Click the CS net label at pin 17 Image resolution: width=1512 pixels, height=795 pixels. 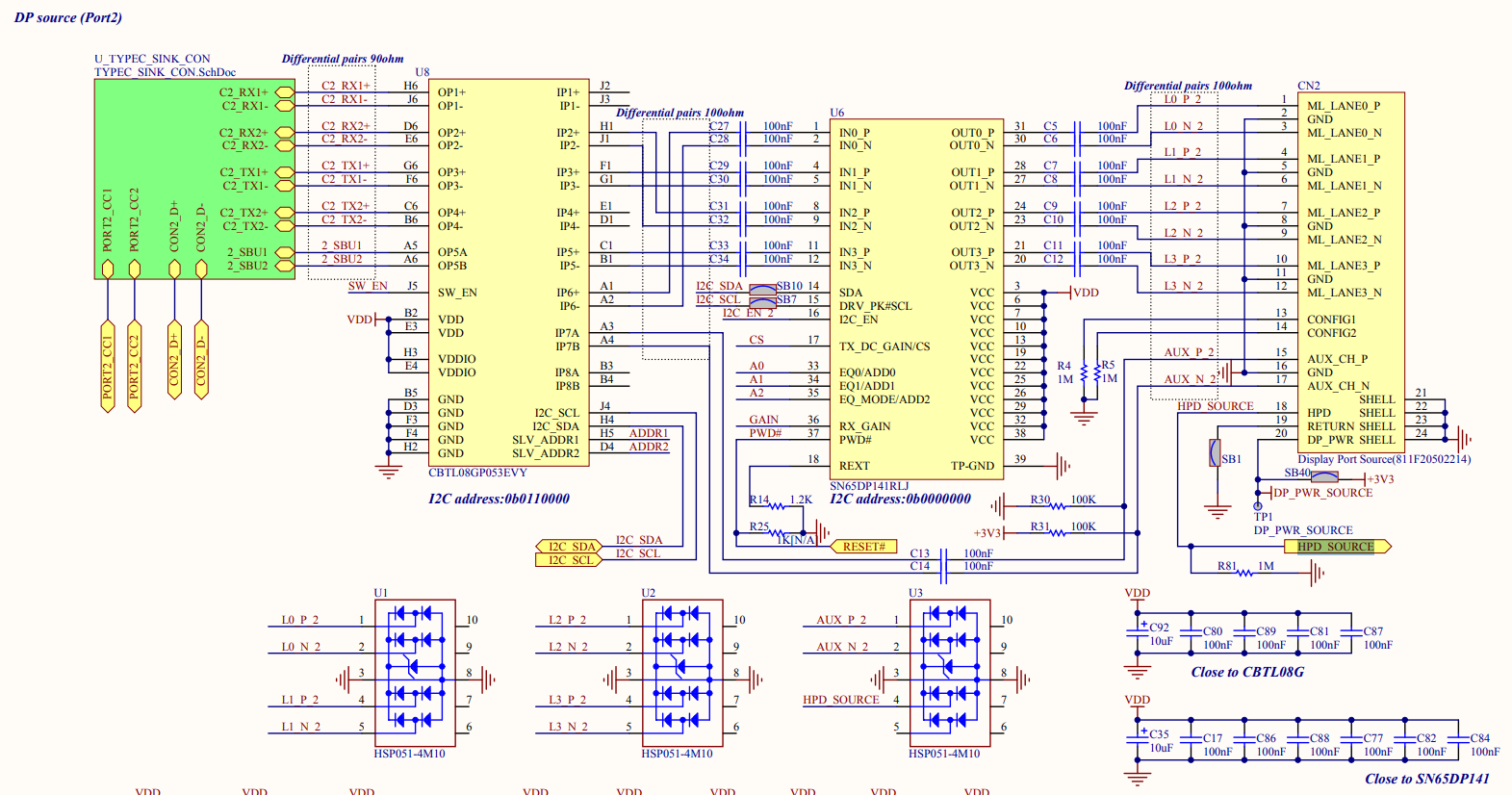(x=756, y=340)
